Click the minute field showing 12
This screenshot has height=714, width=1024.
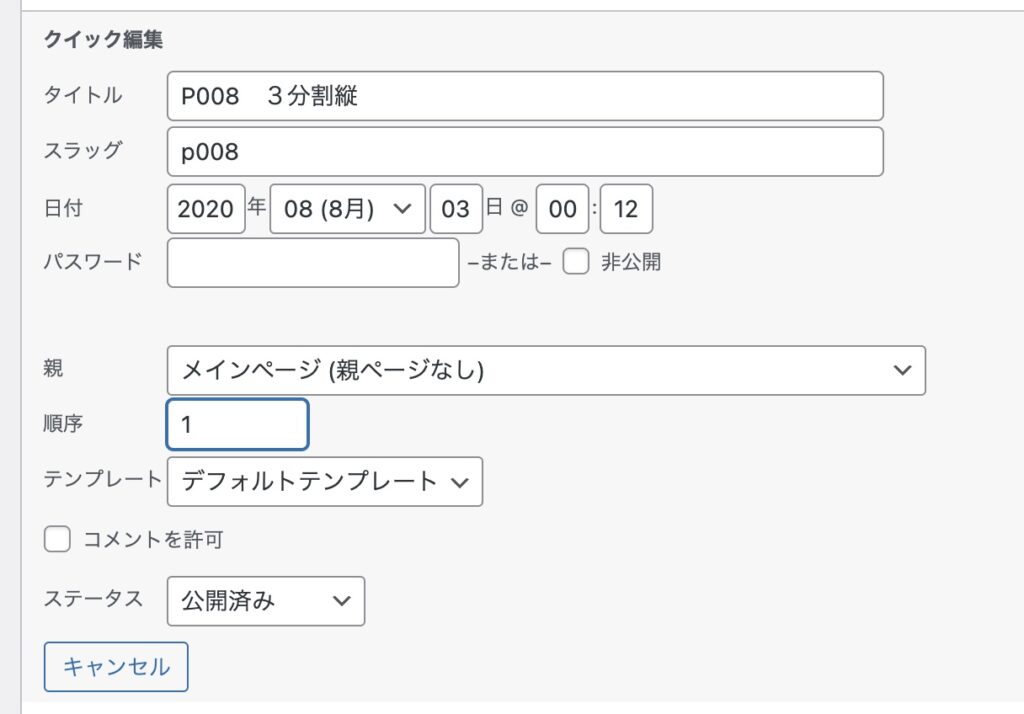click(x=626, y=209)
